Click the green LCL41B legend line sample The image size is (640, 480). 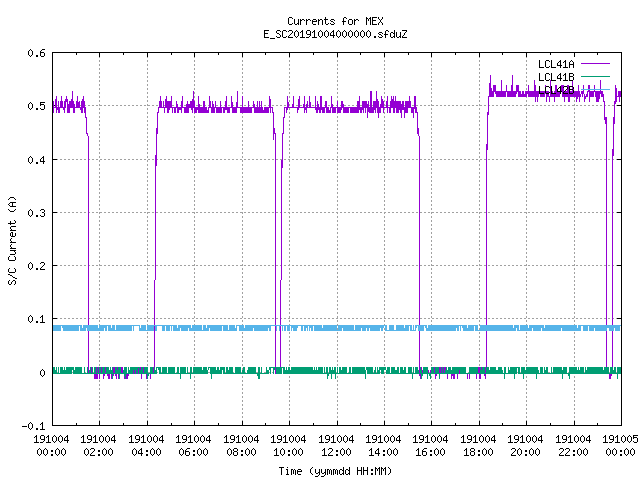click(x=595, y=76)
